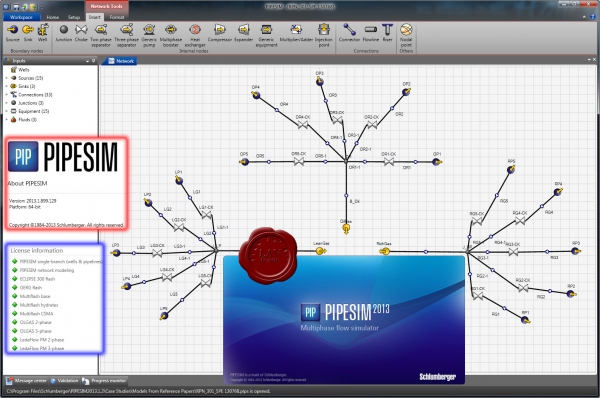Select the Injection point tool
This screenshot has width=600, height=398.
[x=324, y=35]
